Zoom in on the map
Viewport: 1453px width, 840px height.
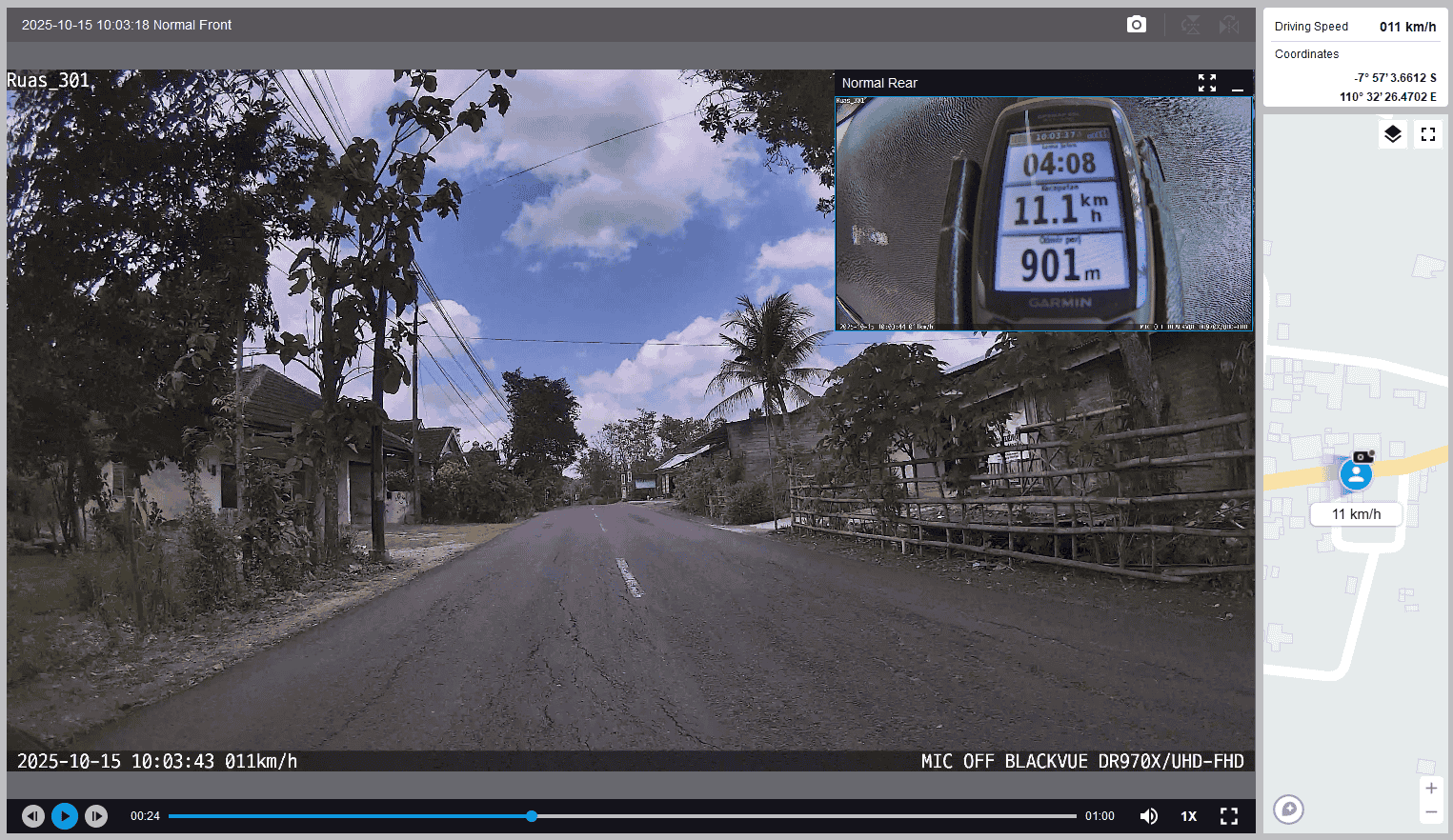[1430, 789]
